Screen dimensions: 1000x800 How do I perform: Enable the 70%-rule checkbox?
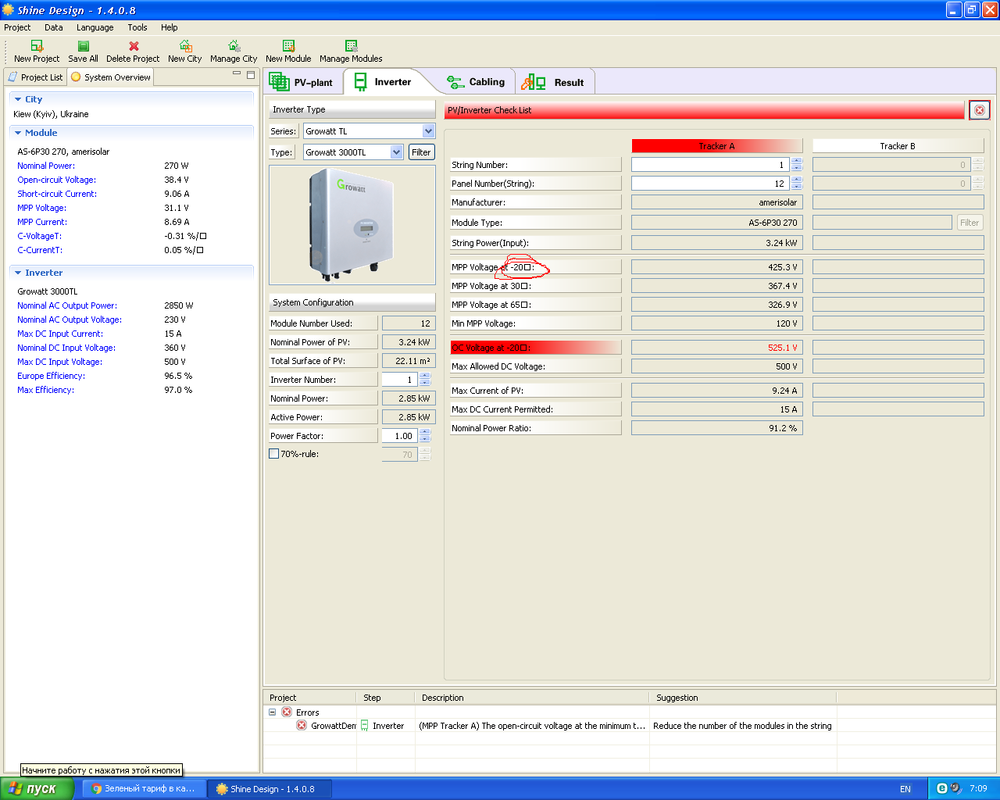point(274,454)
